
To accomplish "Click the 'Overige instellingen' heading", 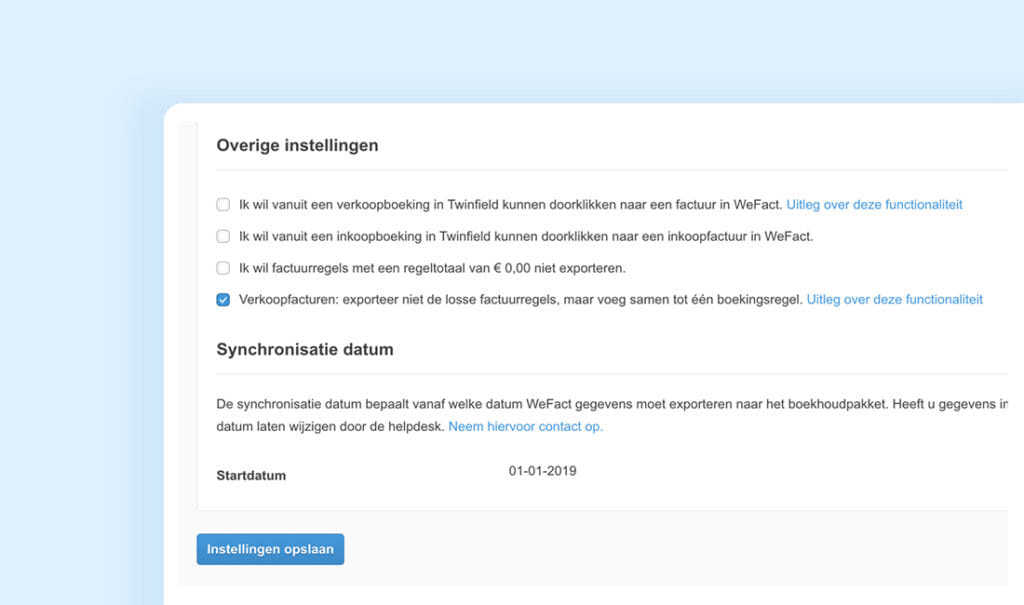I will tap(297, 145).
